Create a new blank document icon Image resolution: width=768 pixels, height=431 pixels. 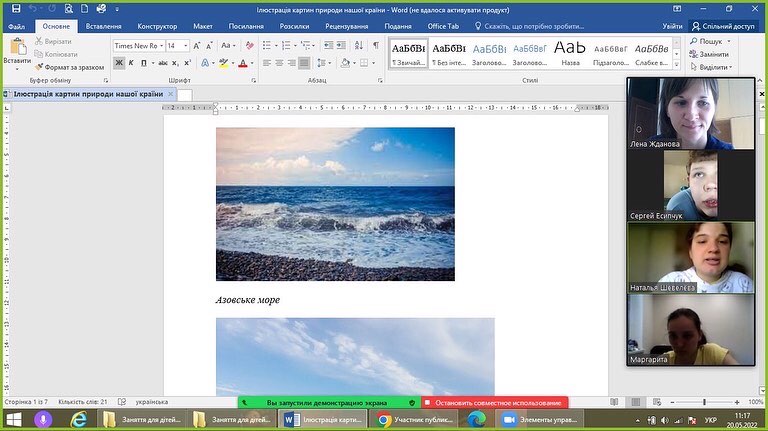click(84, 9)
